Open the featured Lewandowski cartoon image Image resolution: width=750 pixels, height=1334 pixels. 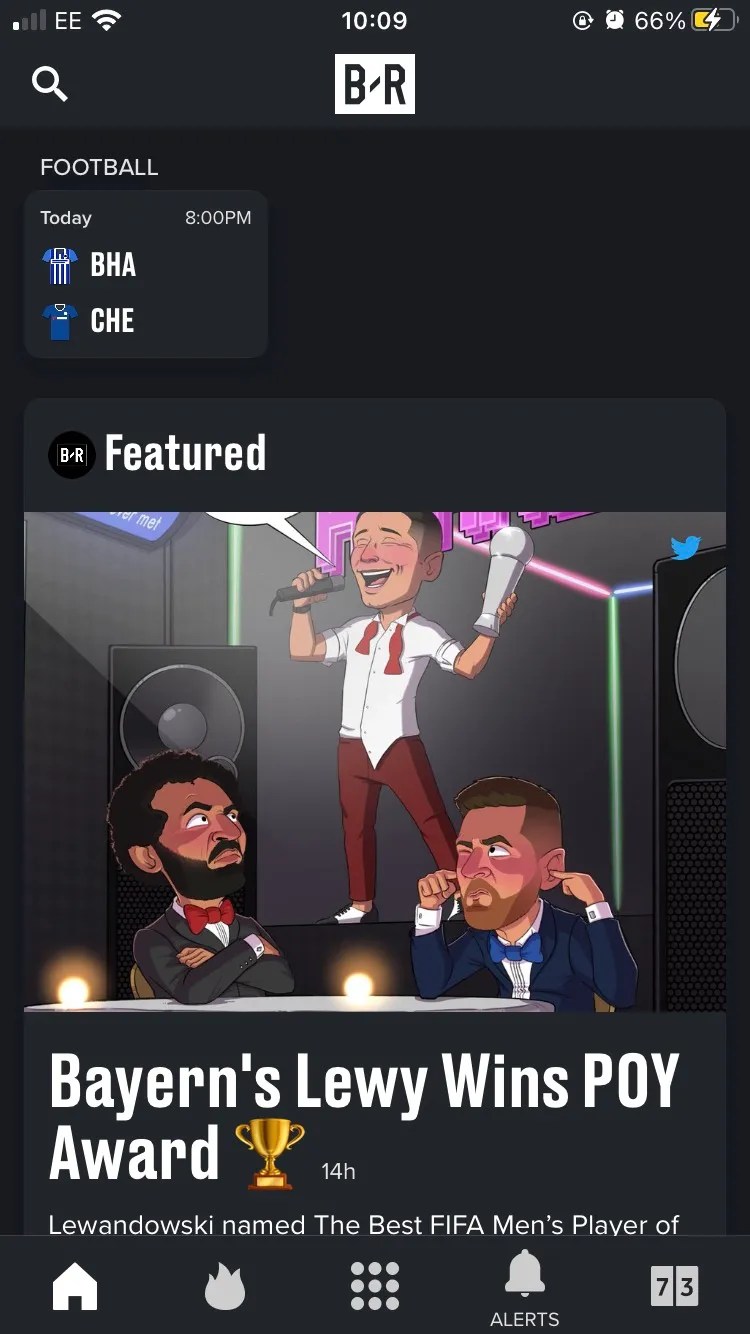pyautogui.click(x=375, y=762)
